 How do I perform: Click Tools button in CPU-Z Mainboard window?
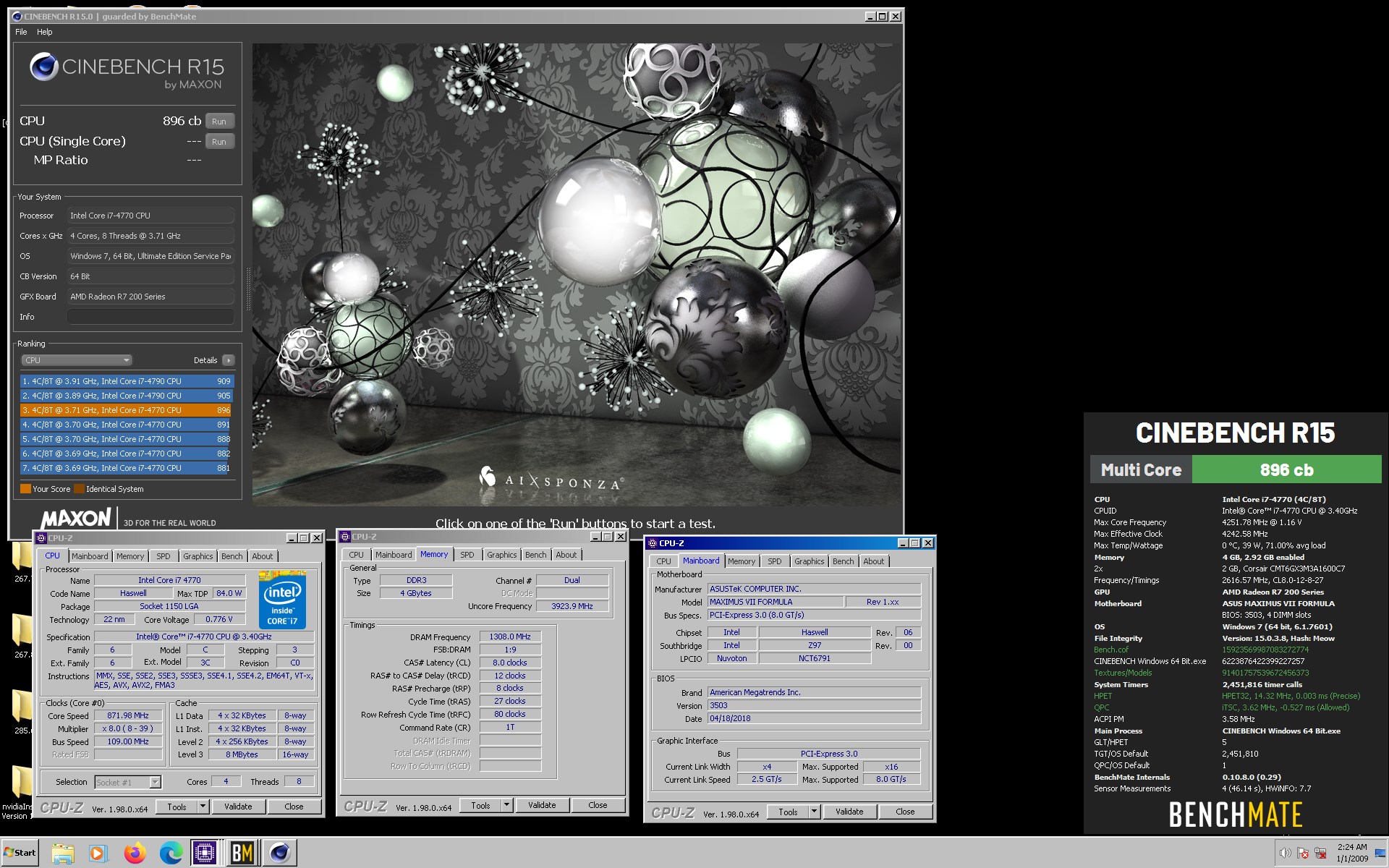[x=788, y=812]
